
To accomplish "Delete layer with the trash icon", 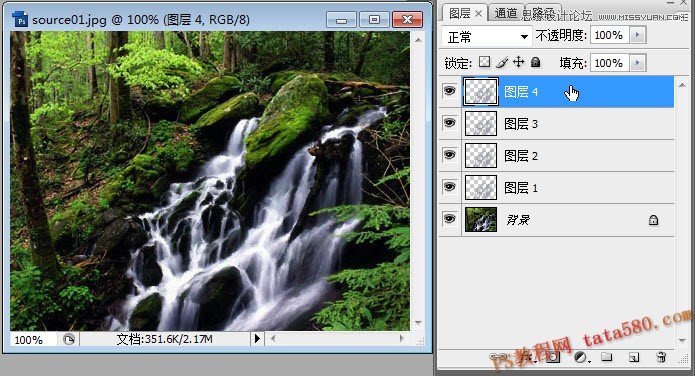I will pyautogui.click(x=661, y=357).
